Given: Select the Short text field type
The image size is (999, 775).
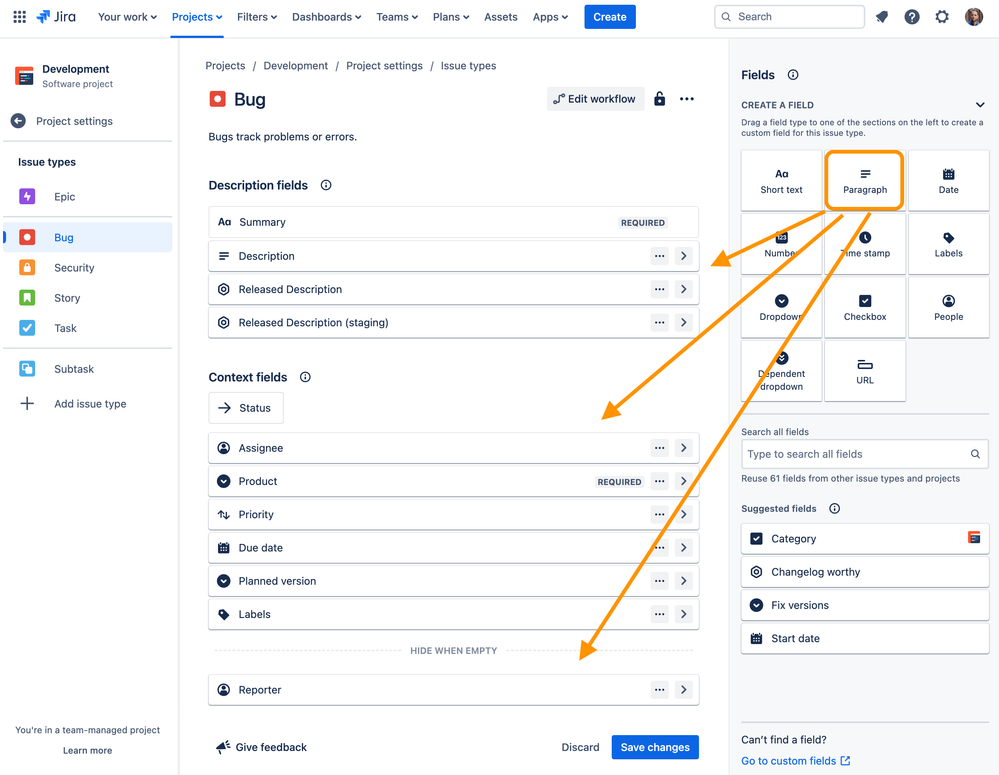Looking at the screenshot, I should click(781, 180).
